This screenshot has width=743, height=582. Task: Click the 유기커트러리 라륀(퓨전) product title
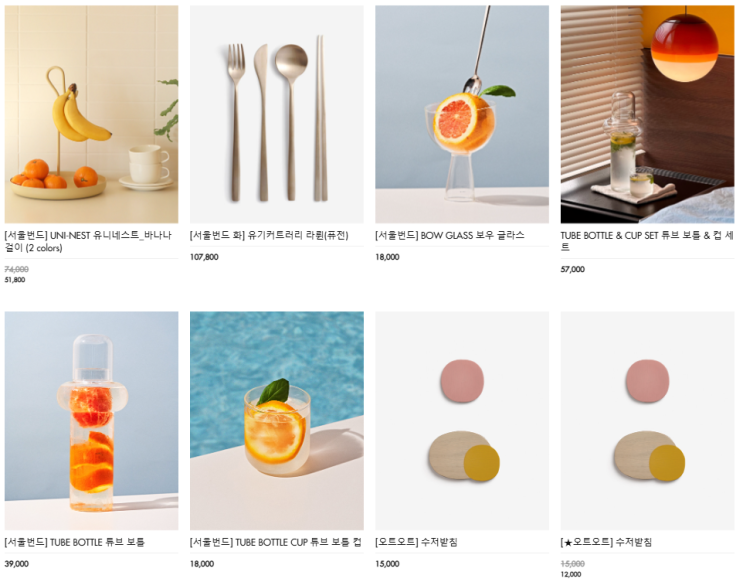tap(269, 235)
